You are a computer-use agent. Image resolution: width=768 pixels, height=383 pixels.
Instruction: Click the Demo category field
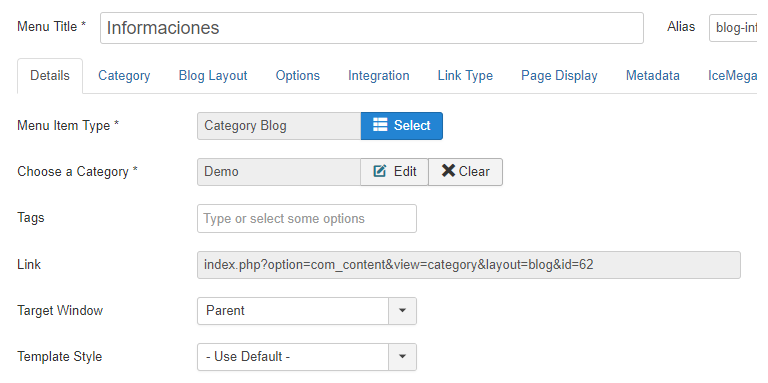point(279,172)
